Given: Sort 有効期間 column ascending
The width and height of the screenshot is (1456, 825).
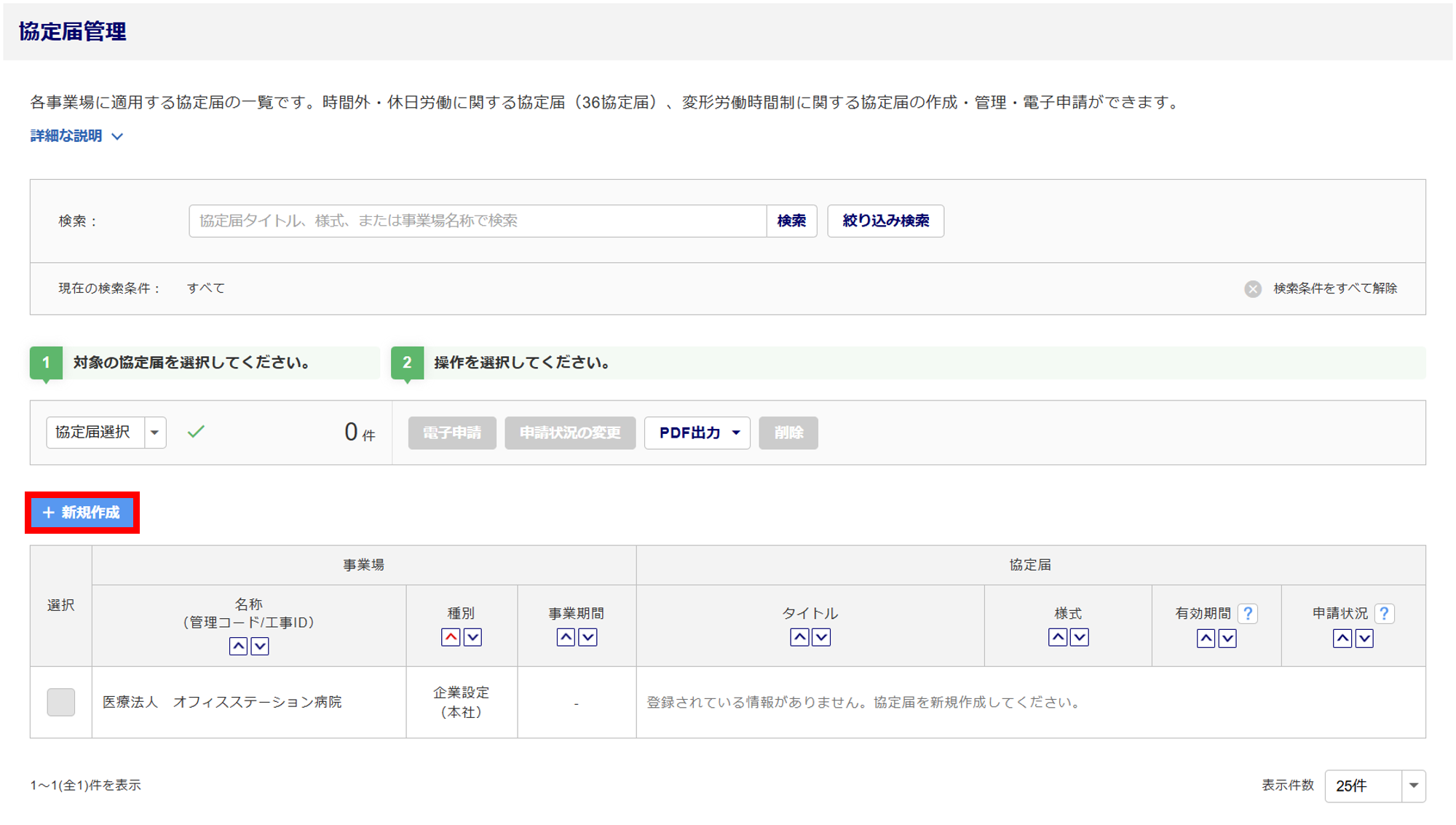Looking at the screenshot, I should tap(1206, 639).
